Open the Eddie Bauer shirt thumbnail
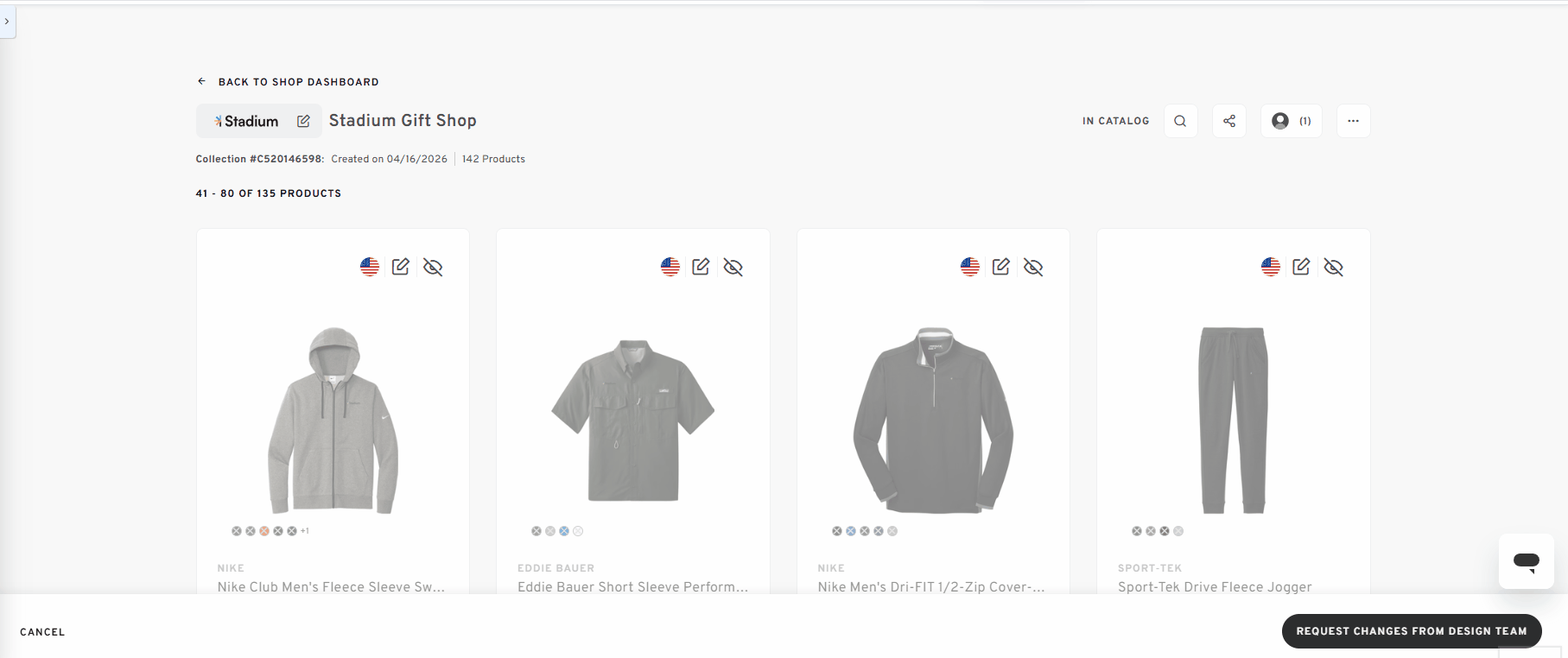 [x=633, y=421]
